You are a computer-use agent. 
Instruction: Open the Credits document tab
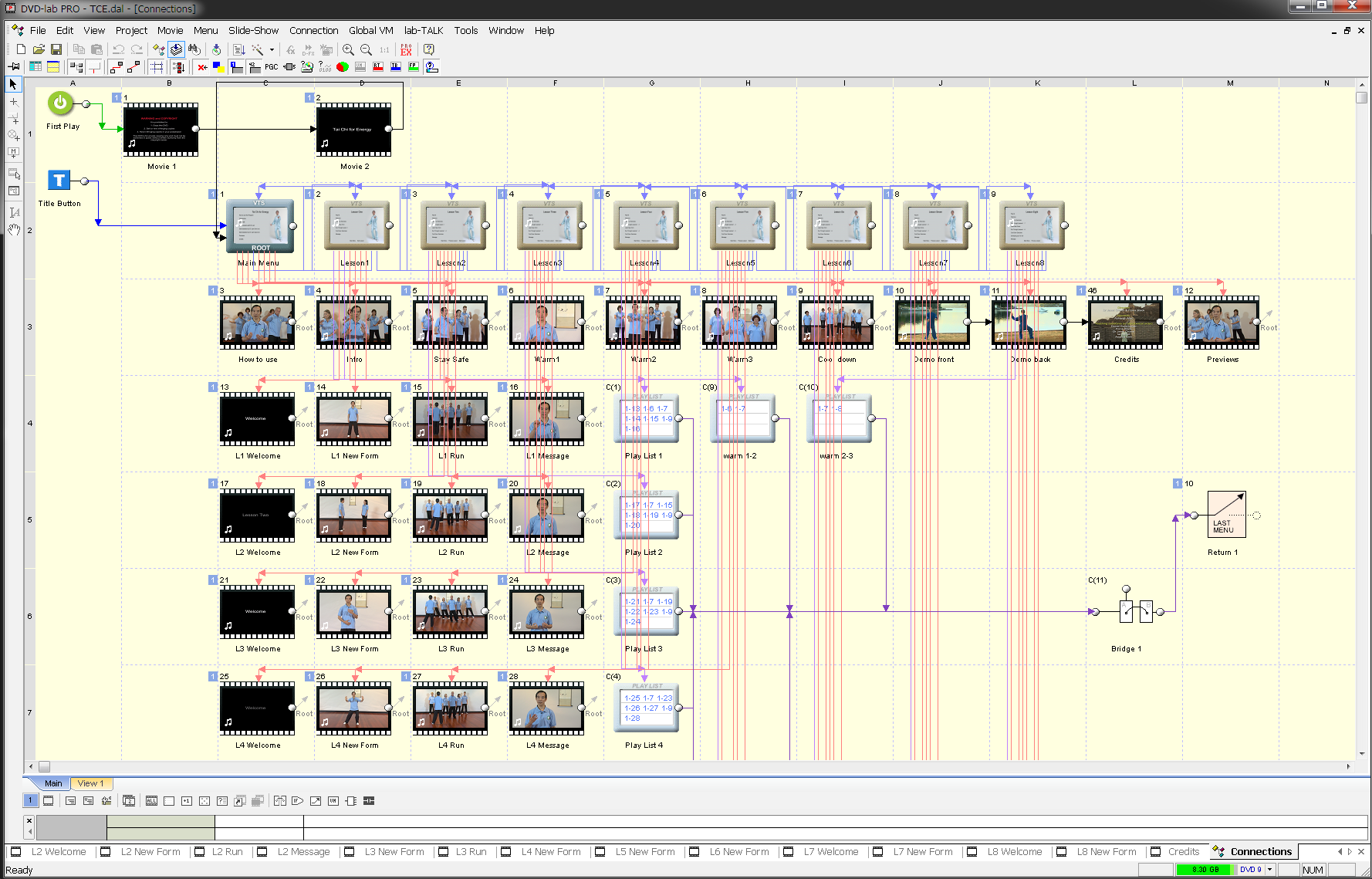point(1182,852)
